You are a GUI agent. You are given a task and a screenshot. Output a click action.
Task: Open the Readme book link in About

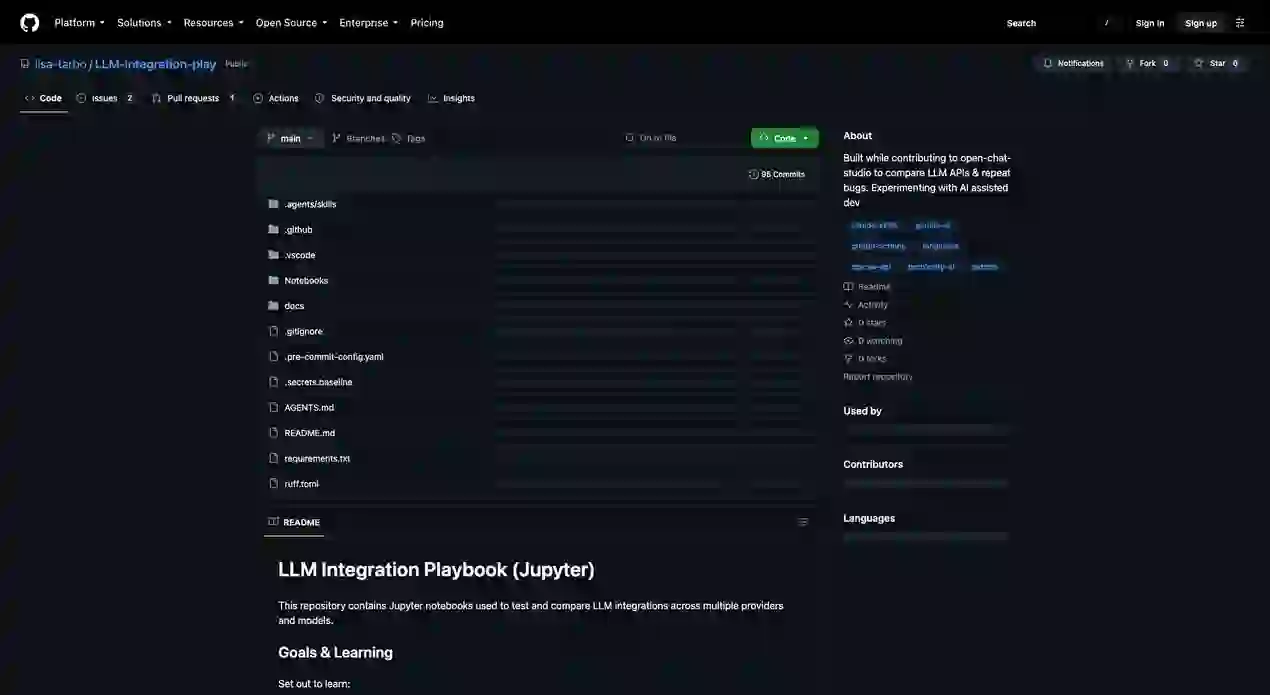866,287
